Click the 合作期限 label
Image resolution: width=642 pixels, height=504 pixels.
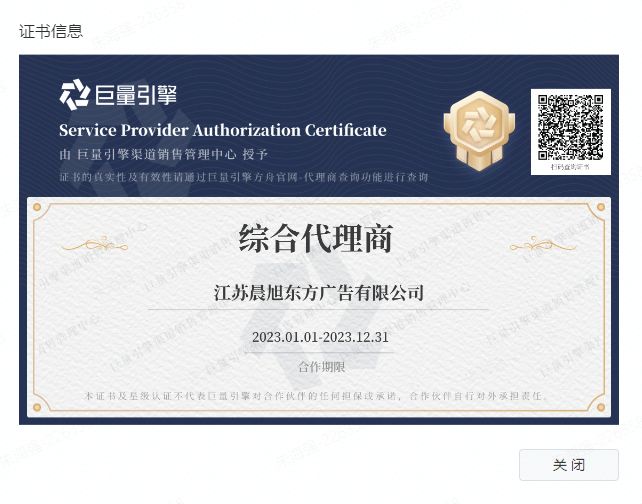click(321, 366)
